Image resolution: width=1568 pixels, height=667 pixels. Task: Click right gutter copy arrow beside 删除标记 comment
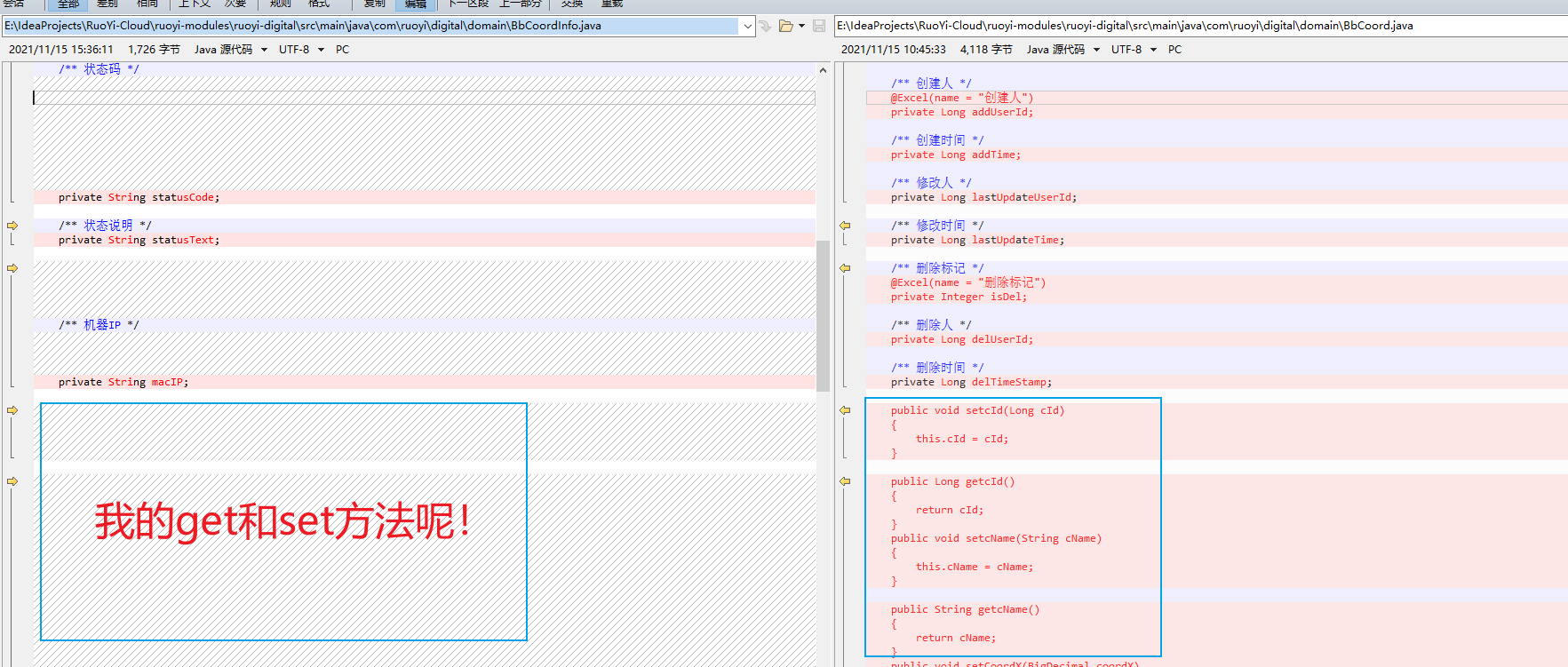(845, 268)
